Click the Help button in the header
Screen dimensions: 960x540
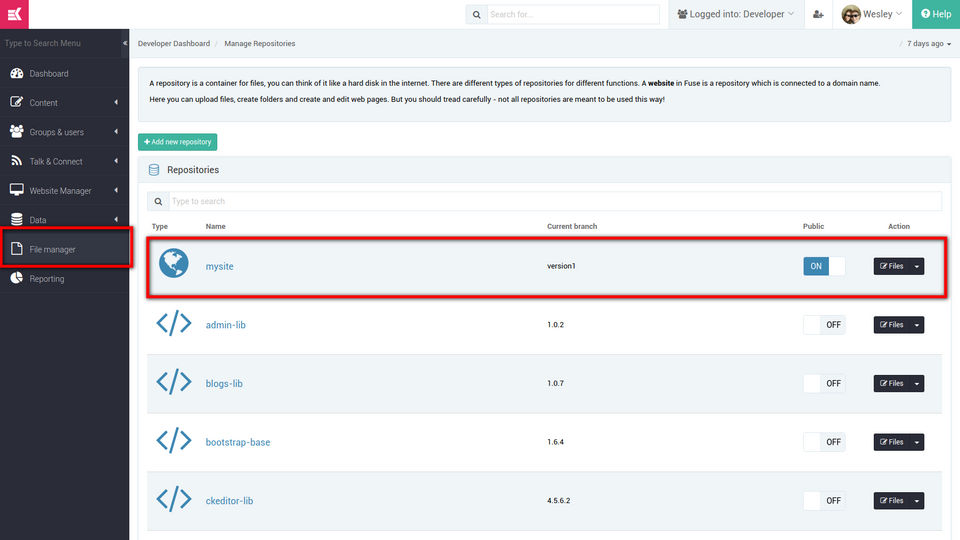pos(936,14)
